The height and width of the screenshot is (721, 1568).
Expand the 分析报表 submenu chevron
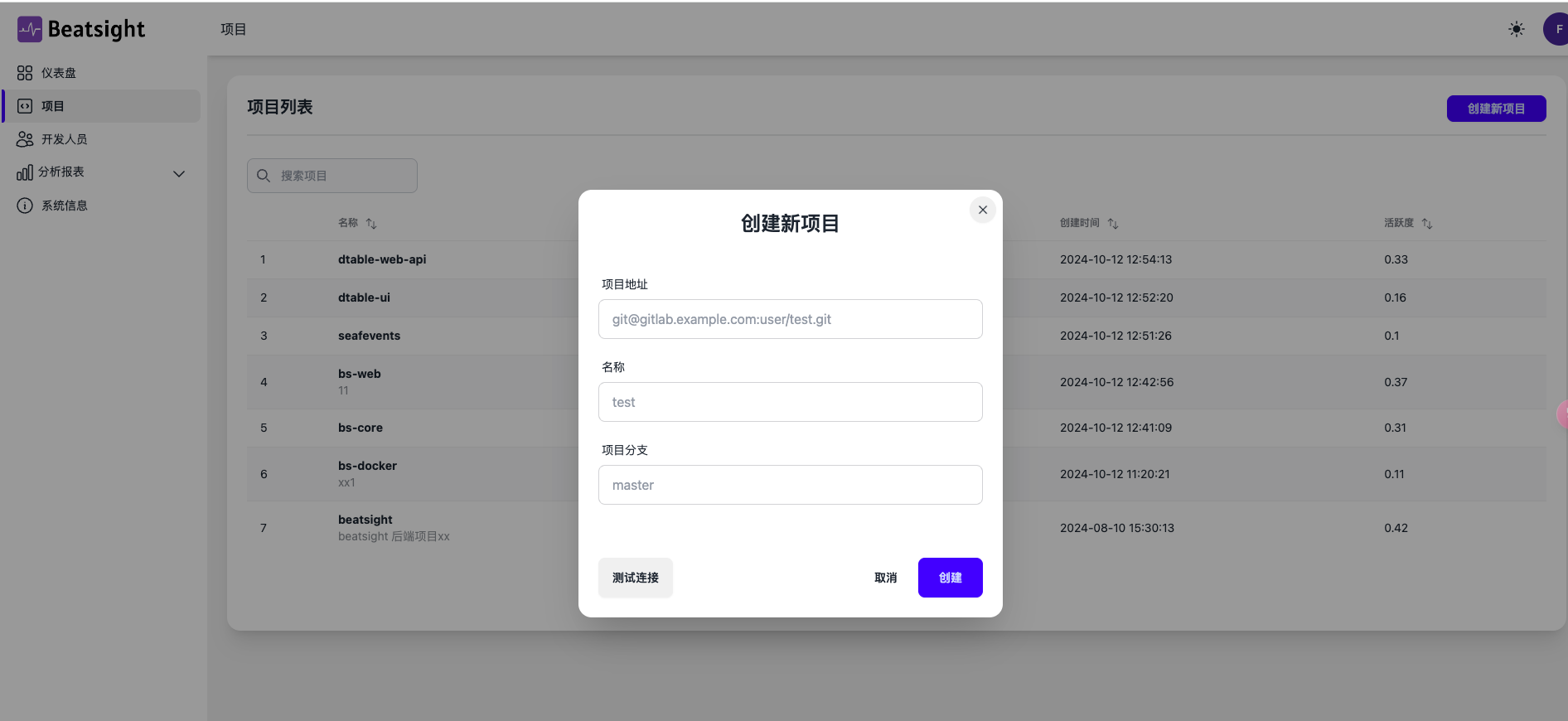tap(178, 173)
